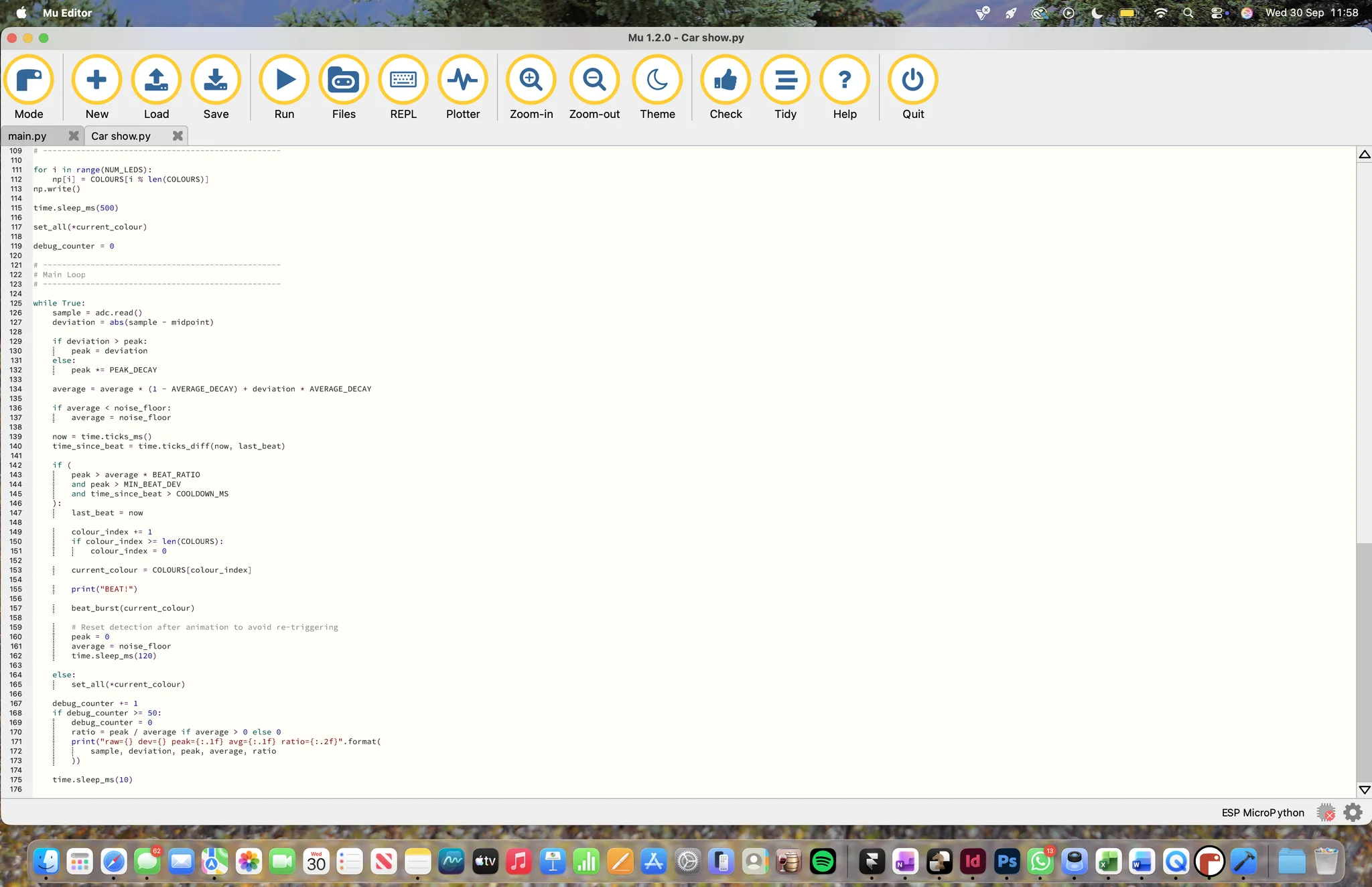Open the Apple menu
The height and width of the screenshot is (887, 1372).
(x=21, y=13)
